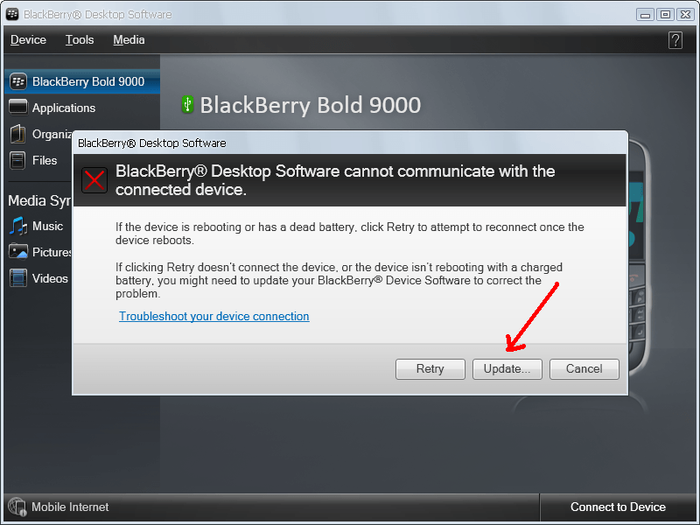Close the BlackBerry Desktop Software window
700x525 pixels.
[685, 15]
